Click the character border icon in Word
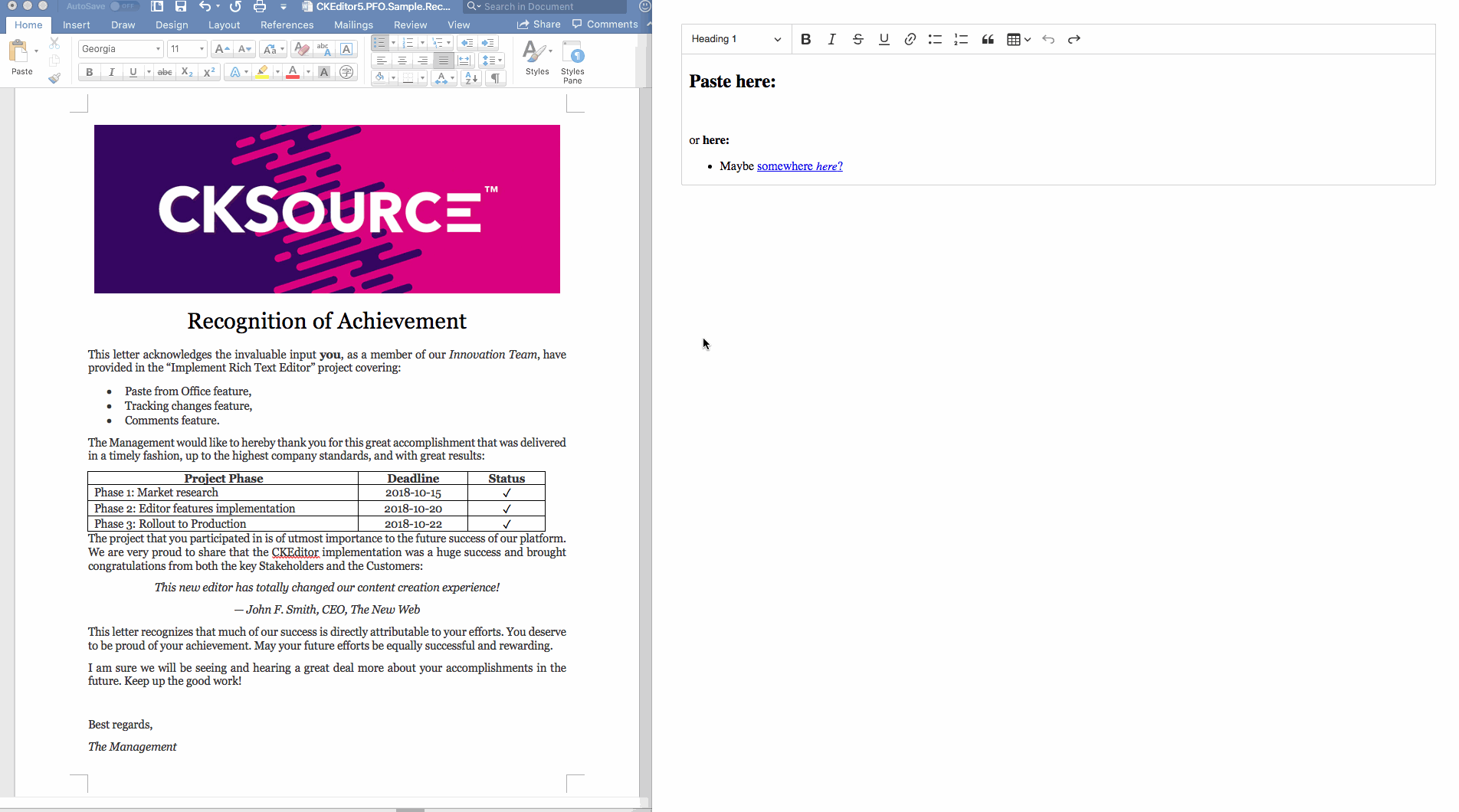The image size is (1459, 812). point(346,49)
